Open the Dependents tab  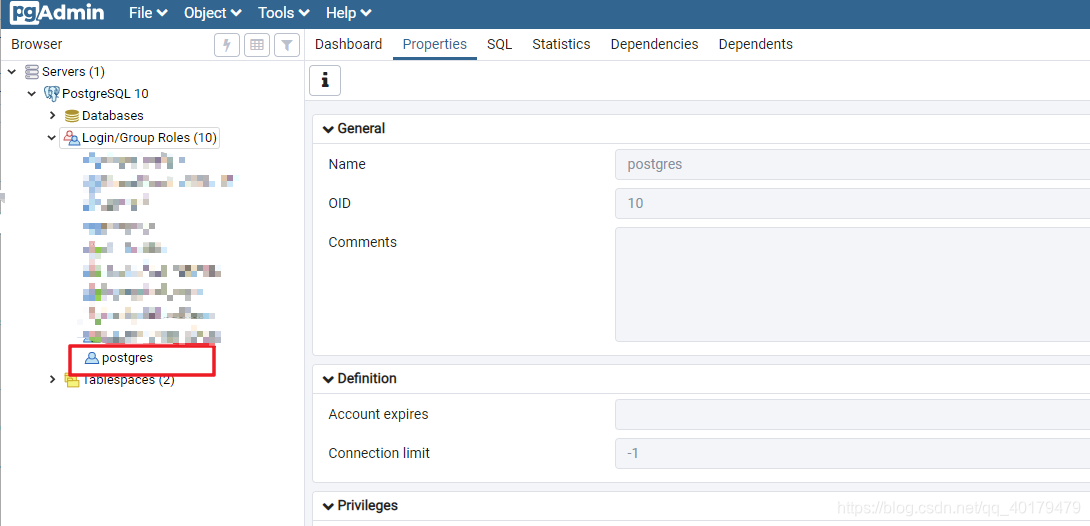click(x=756, y=44)
